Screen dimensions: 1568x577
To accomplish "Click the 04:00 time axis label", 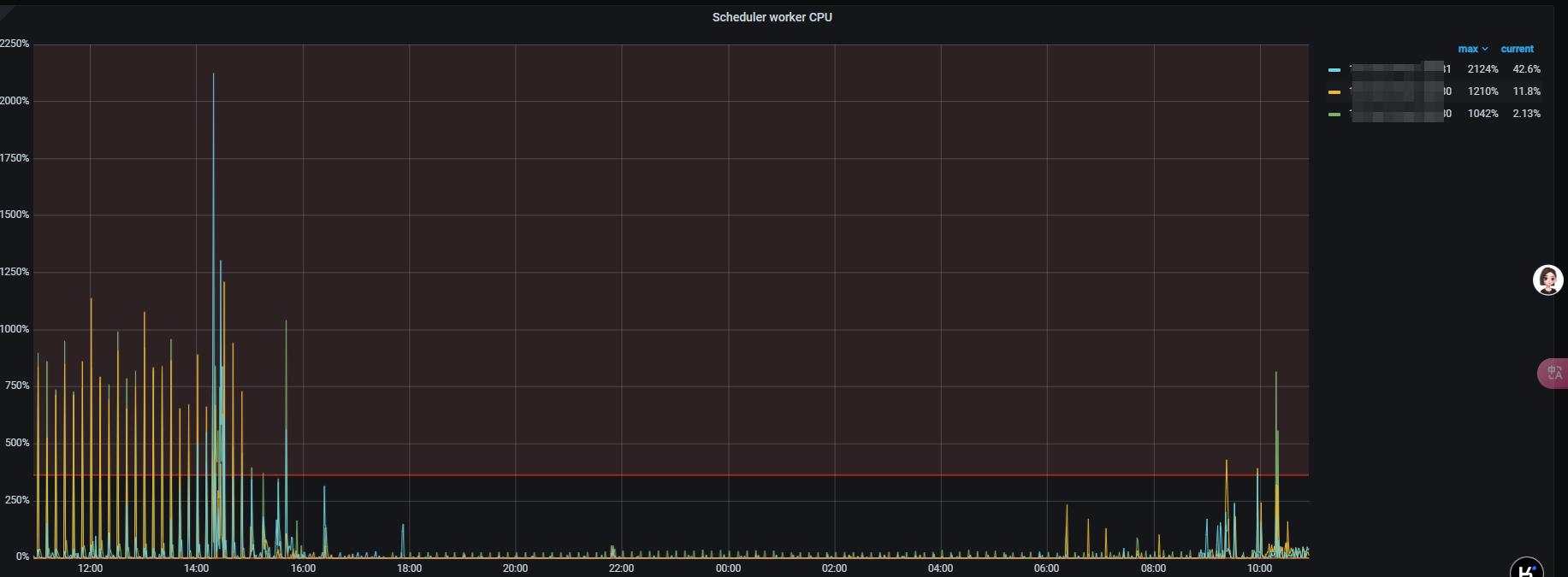I will click(x=940, y=568).
